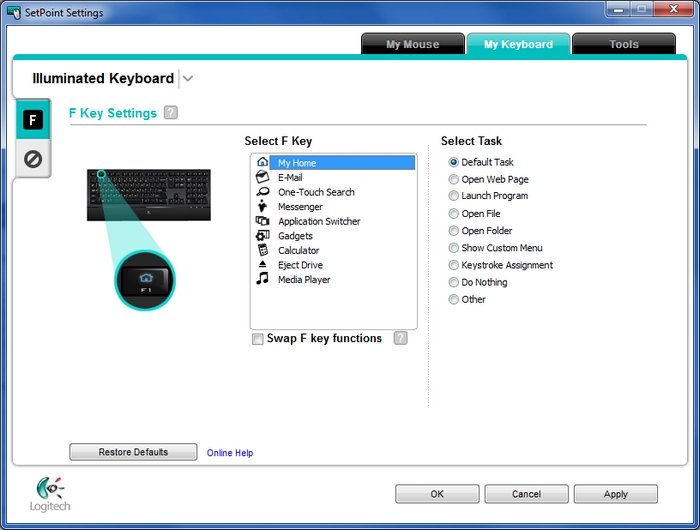The width and height of the screenshot is (700, 530).
Task: Choose the Keystroke Assignment radio button
Action: 454,265
